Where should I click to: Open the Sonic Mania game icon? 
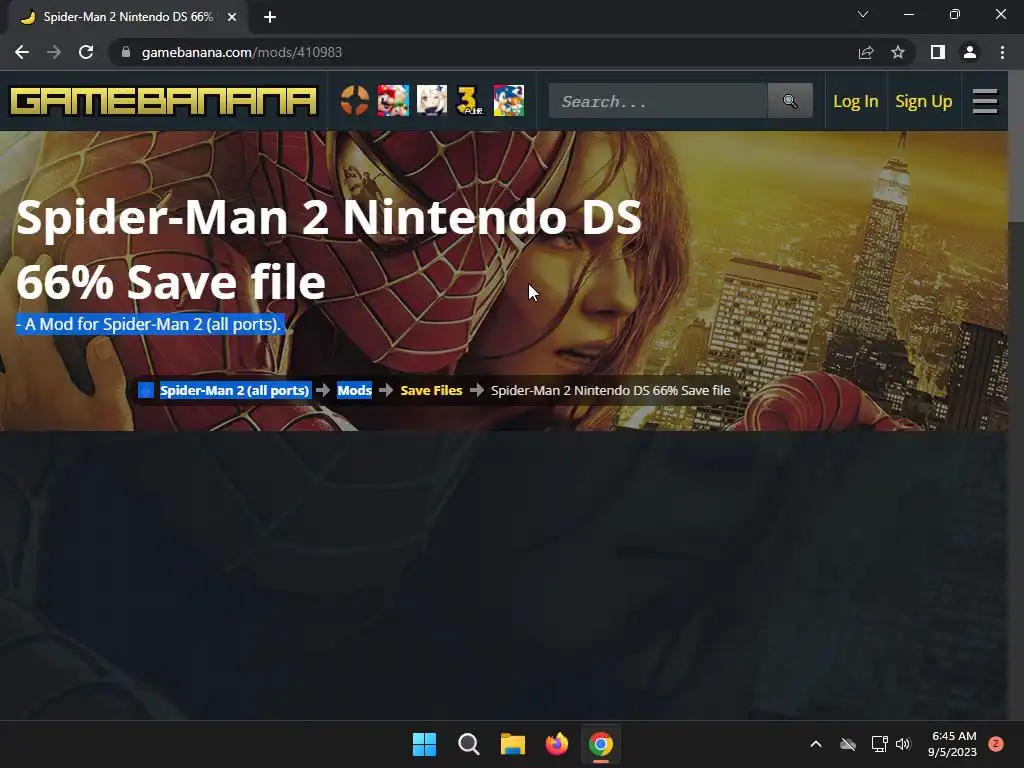pos(509,101)
